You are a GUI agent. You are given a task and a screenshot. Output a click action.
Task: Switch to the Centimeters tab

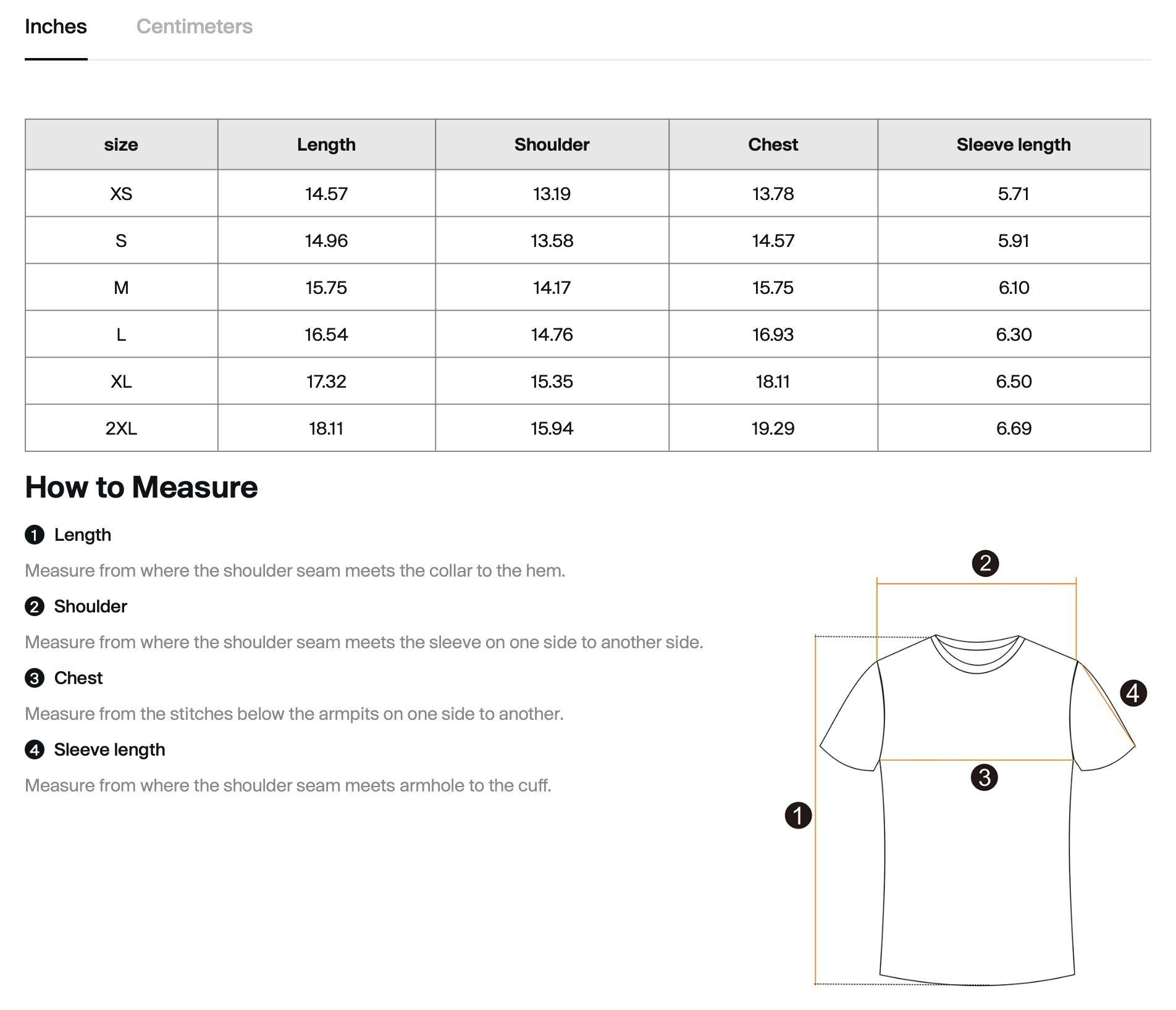point(194,27)
